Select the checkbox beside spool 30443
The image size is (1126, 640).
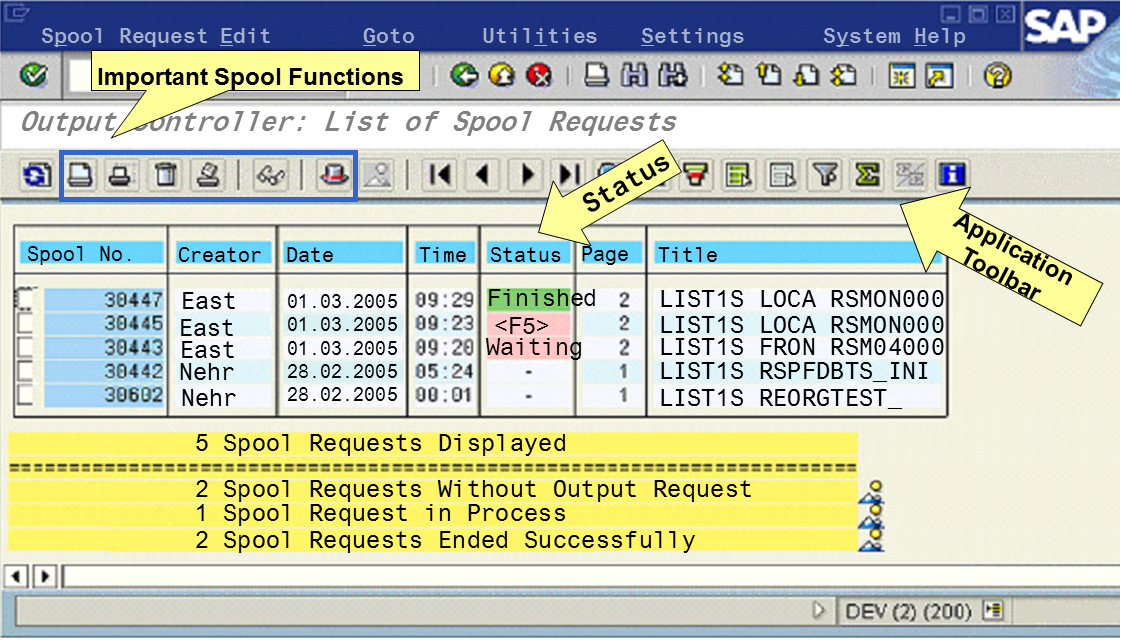[26, 348]
